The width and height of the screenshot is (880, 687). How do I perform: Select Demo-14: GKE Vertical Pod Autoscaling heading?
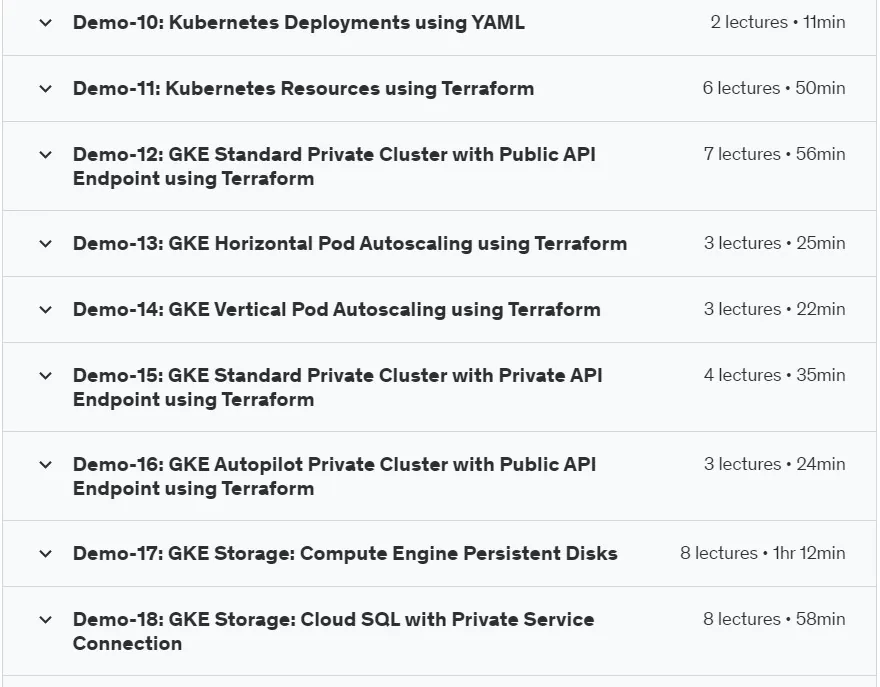coord(337,309)
